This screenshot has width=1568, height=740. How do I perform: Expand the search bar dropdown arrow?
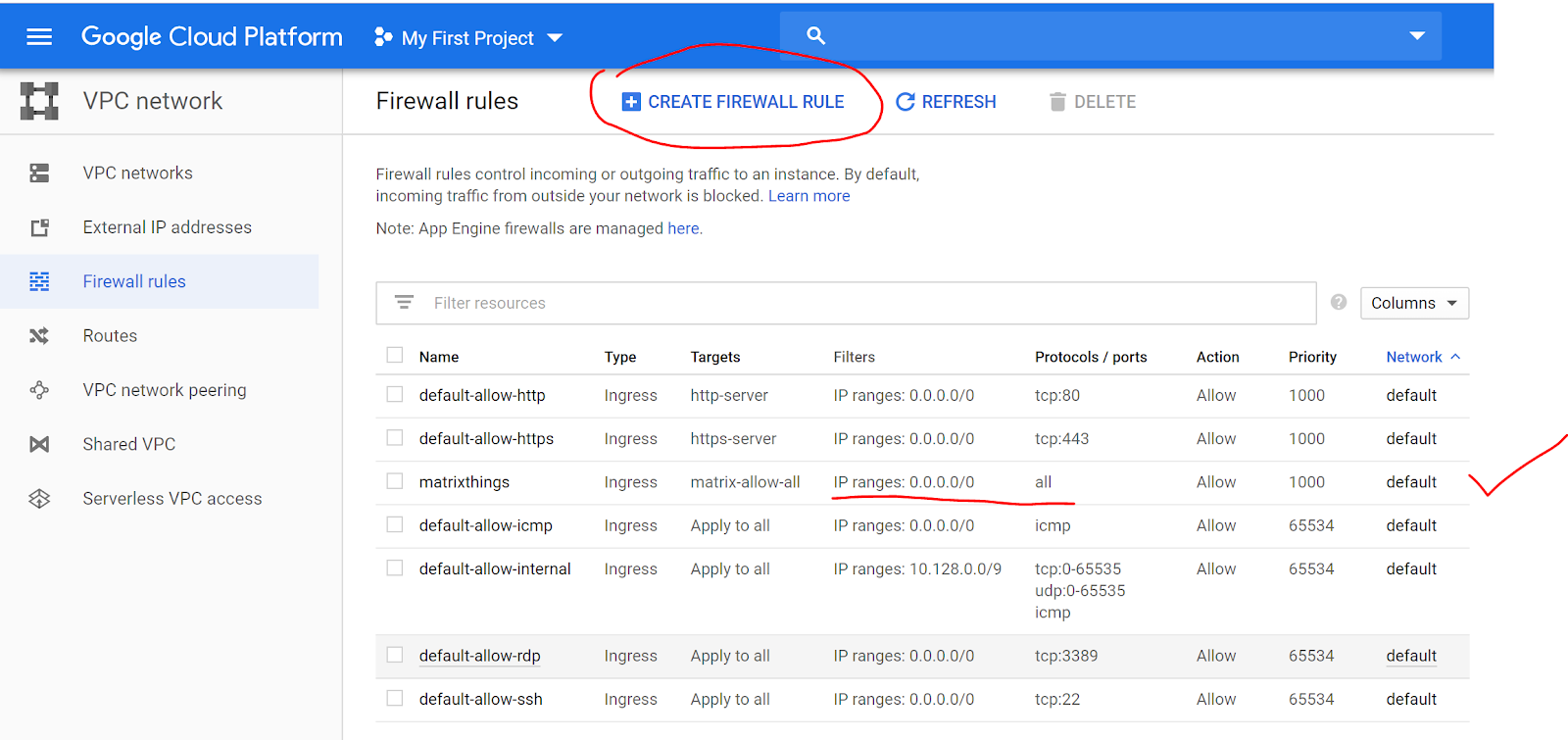[x=1417, y=36]
